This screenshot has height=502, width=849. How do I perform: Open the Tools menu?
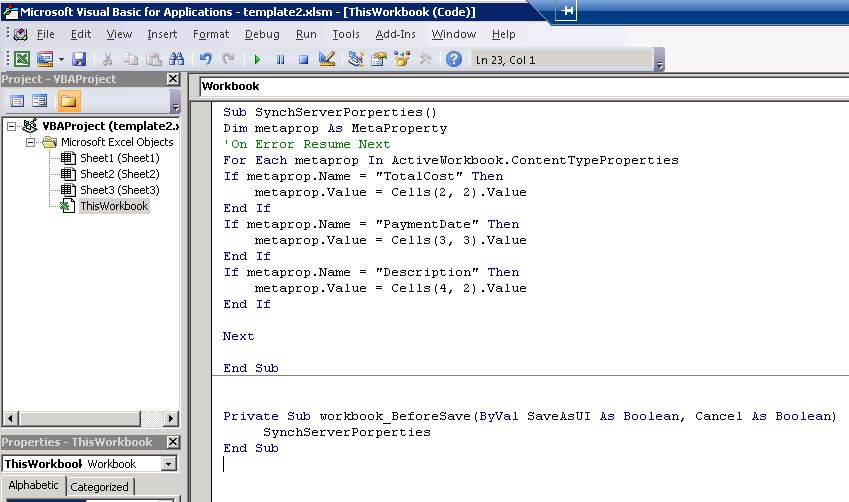tap(346, 34)
